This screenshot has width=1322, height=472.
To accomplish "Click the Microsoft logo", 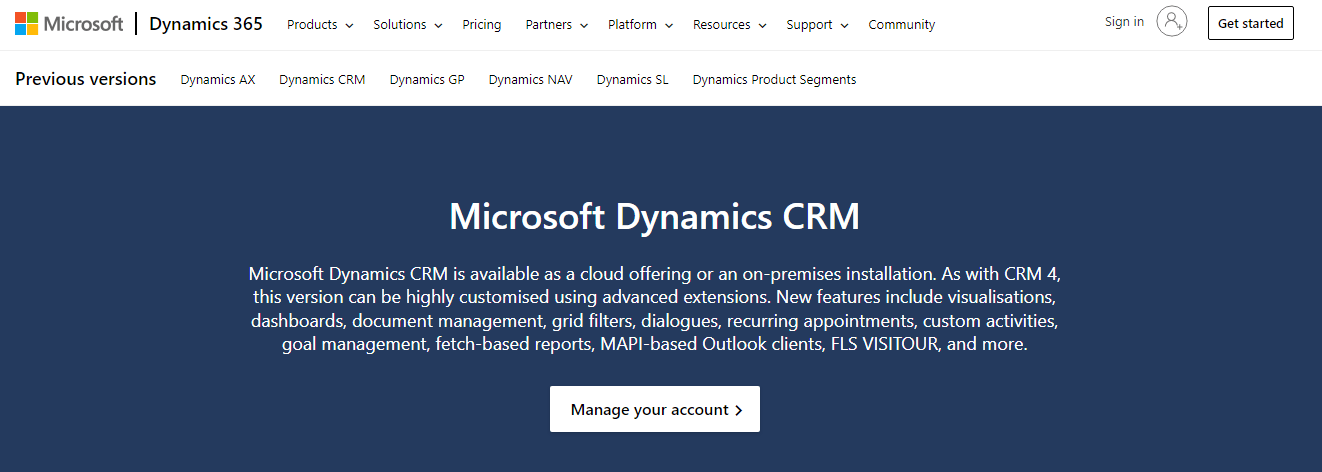I will 69,23.
